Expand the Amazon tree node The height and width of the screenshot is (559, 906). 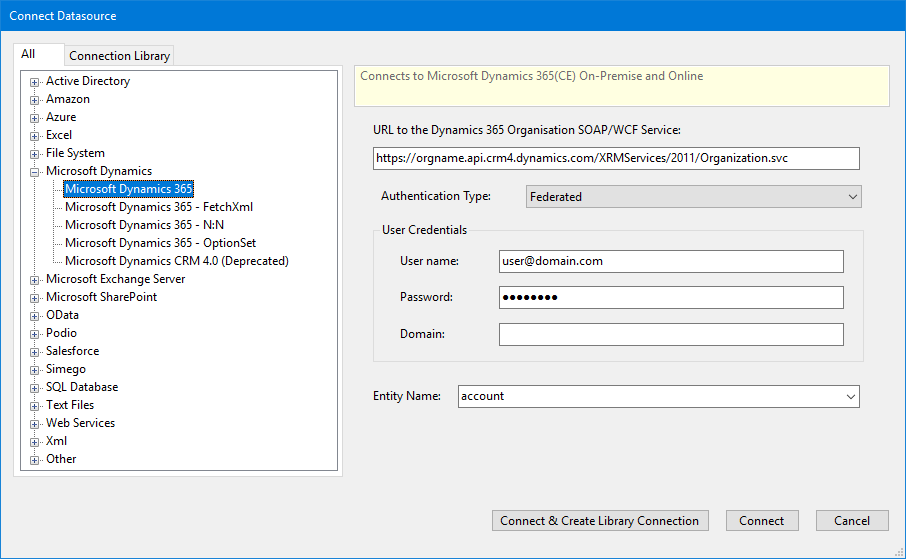pyautogui.click(x=35, y=100)
